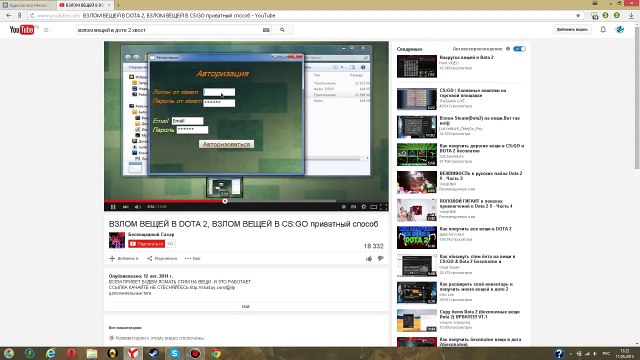Open CS:GO suggested video title
Screen dimensions: 640x360
tap(473, 93)
